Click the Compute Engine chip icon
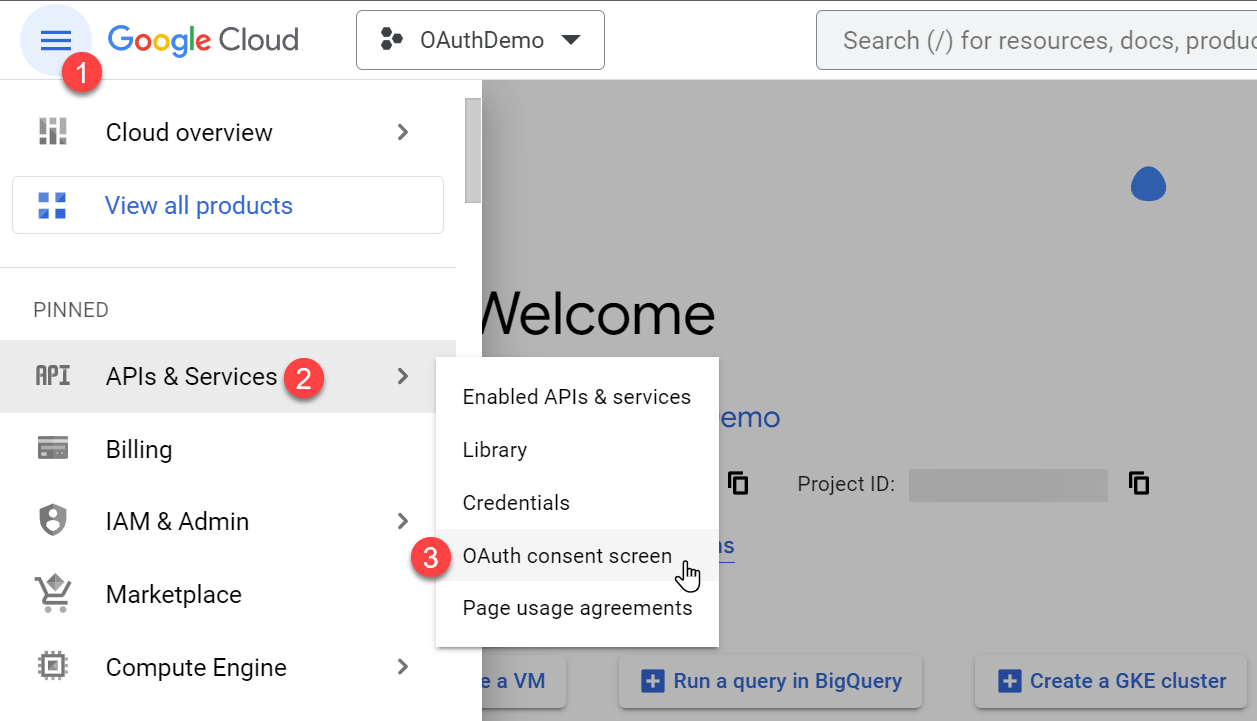The image size is (1257, 721). pos(53,667)
